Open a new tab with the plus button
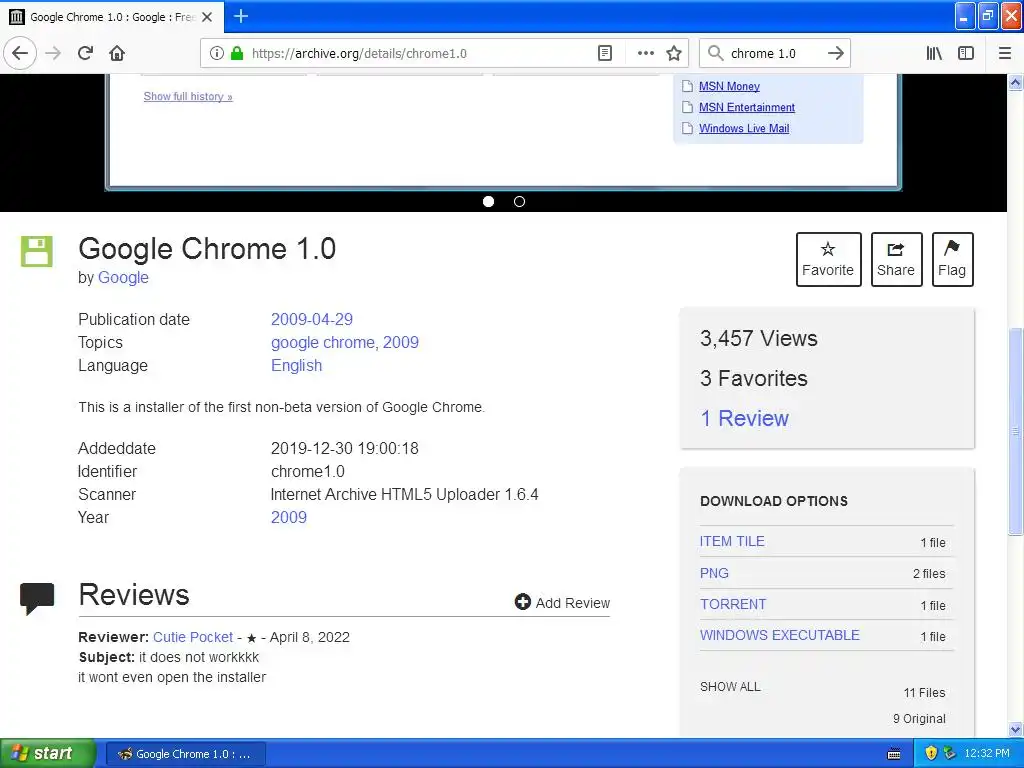 [x=241, y=16]
